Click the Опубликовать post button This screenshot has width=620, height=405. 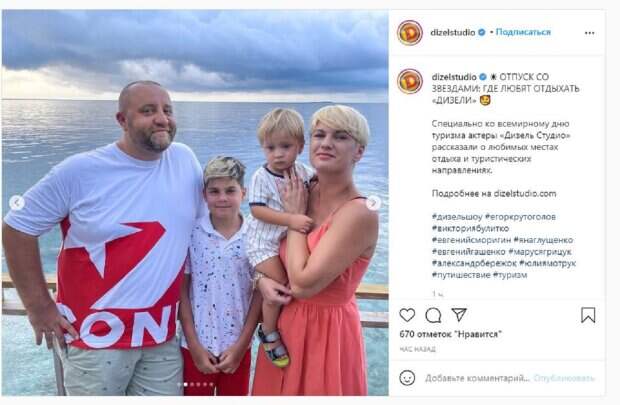[564, 378]
